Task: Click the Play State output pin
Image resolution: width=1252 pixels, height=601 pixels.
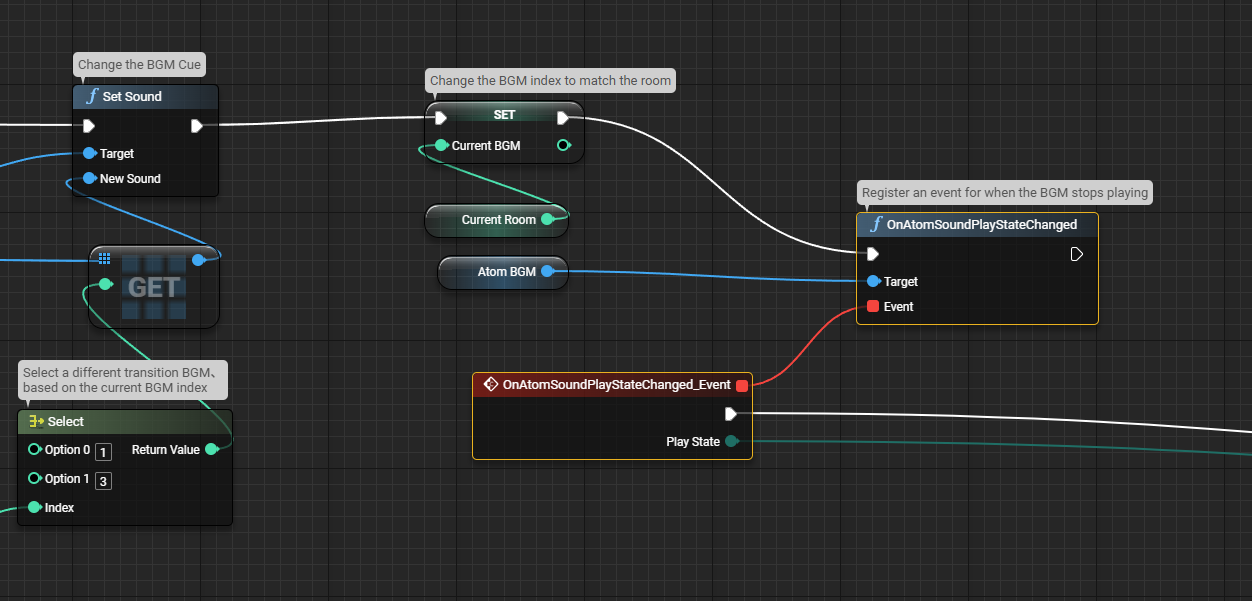Action: pos(732,442)
